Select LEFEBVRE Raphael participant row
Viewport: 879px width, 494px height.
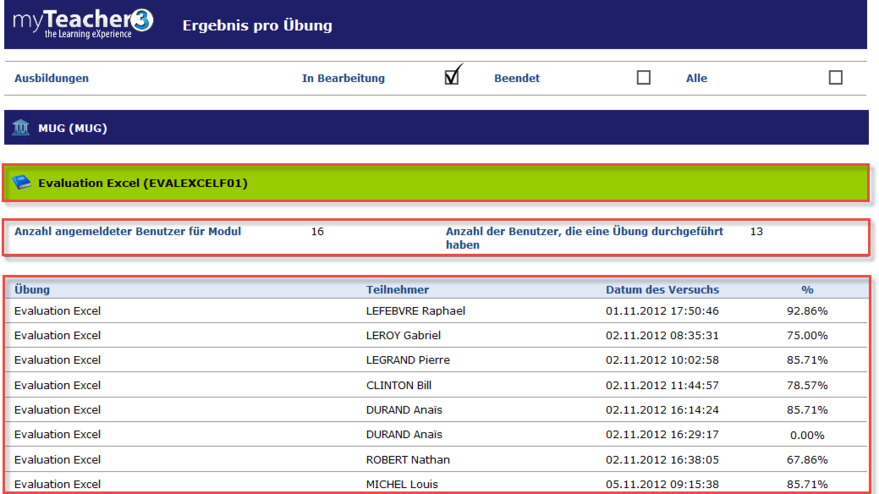(x=415, y=311)
